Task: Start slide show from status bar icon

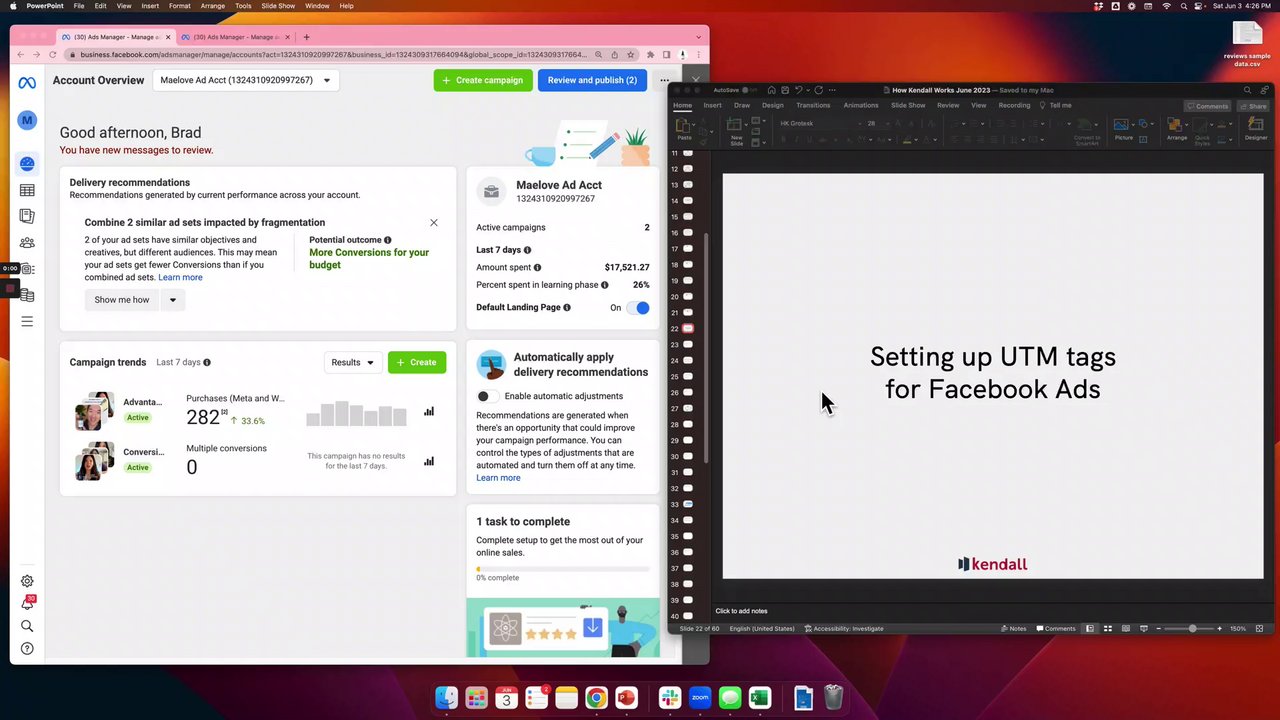Action: pyautogui.click(x=1144, y=628)
